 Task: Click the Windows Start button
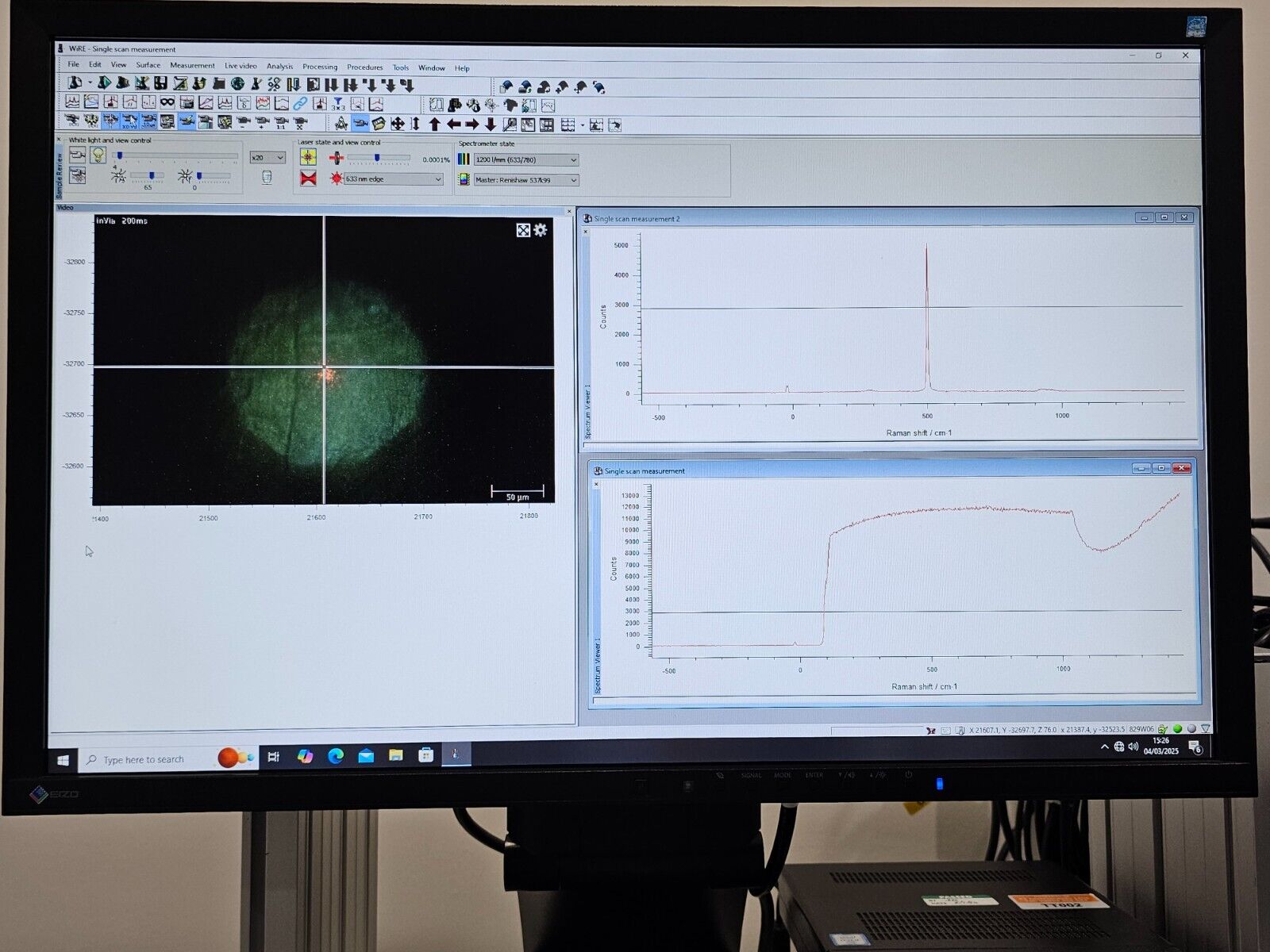[63, 759]
